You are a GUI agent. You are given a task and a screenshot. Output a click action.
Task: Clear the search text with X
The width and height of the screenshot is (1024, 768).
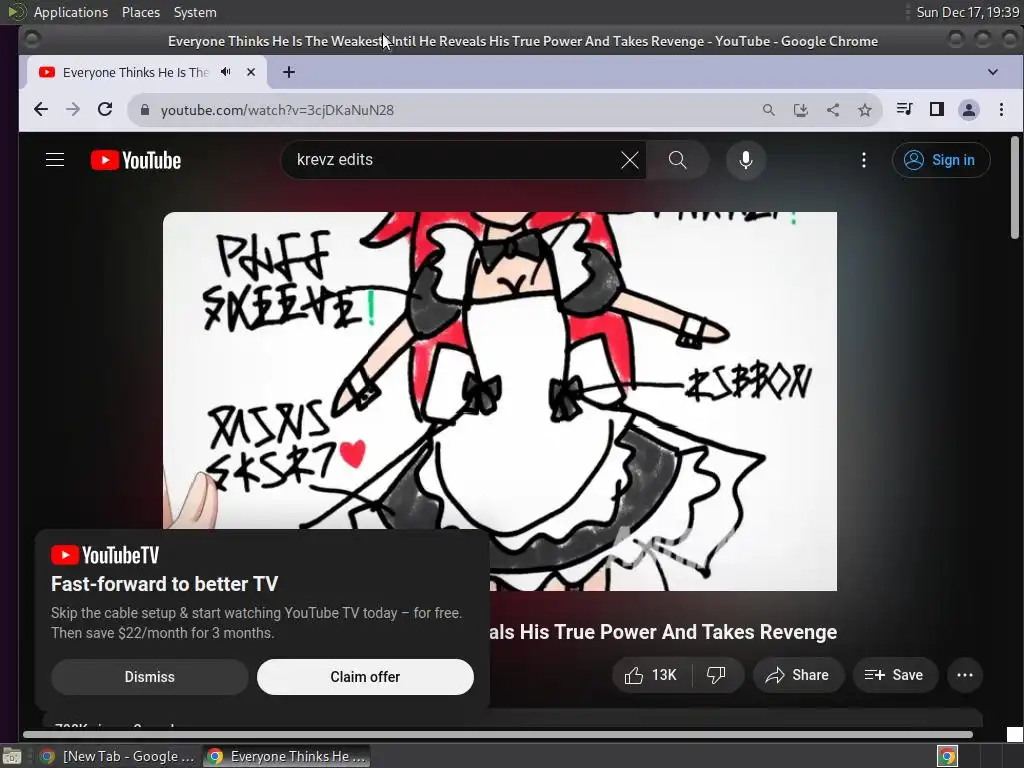pyautogui.click(x=630, y=160)
